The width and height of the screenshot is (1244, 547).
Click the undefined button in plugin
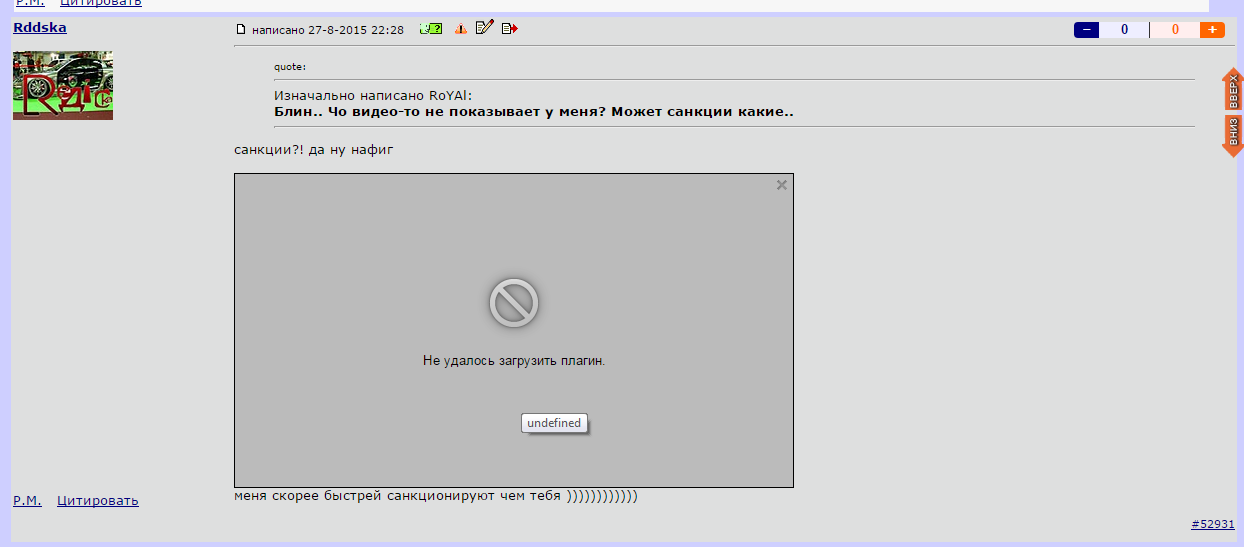(554, 423)
